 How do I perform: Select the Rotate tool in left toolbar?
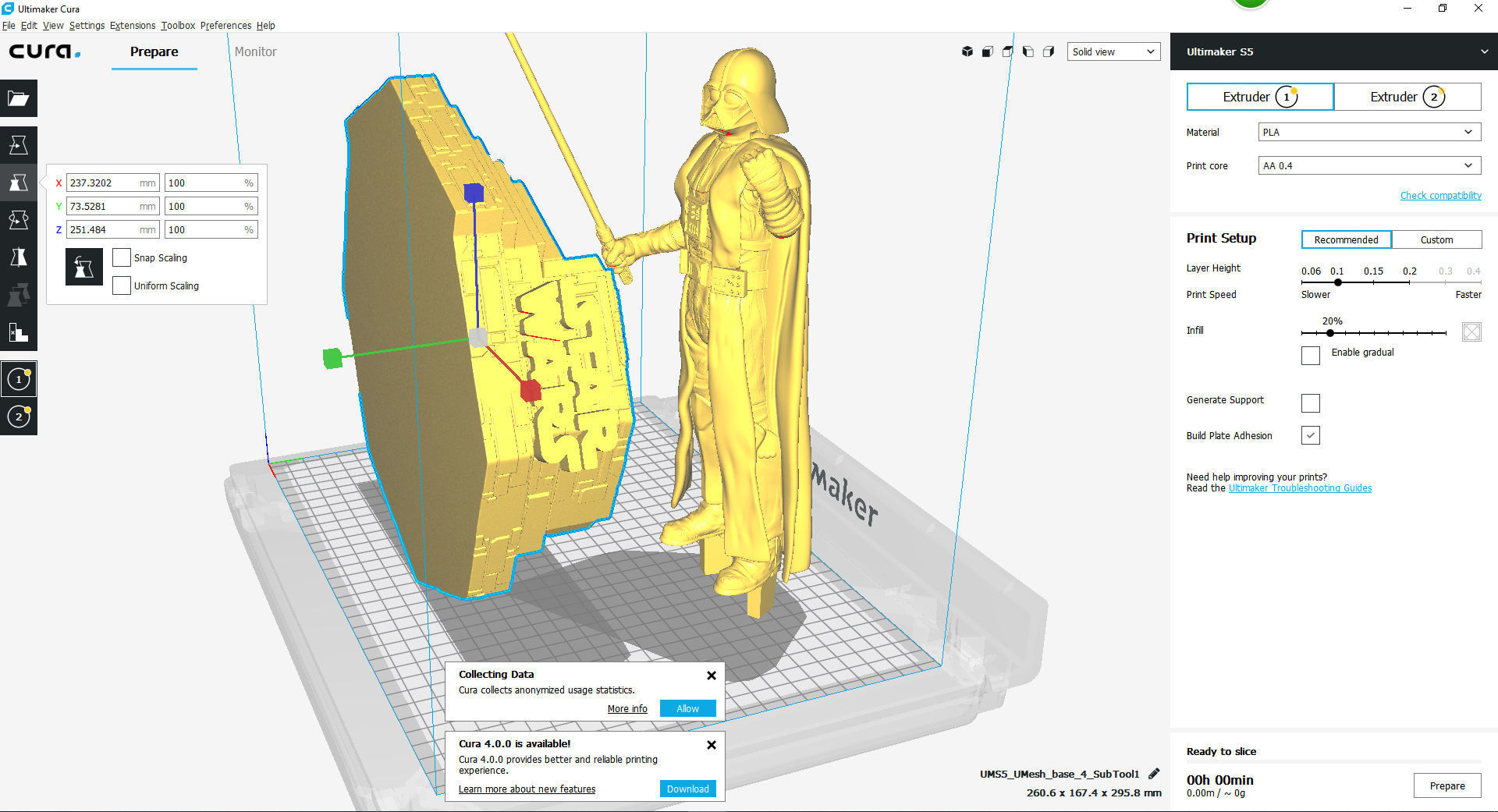[x=19, y=220]
